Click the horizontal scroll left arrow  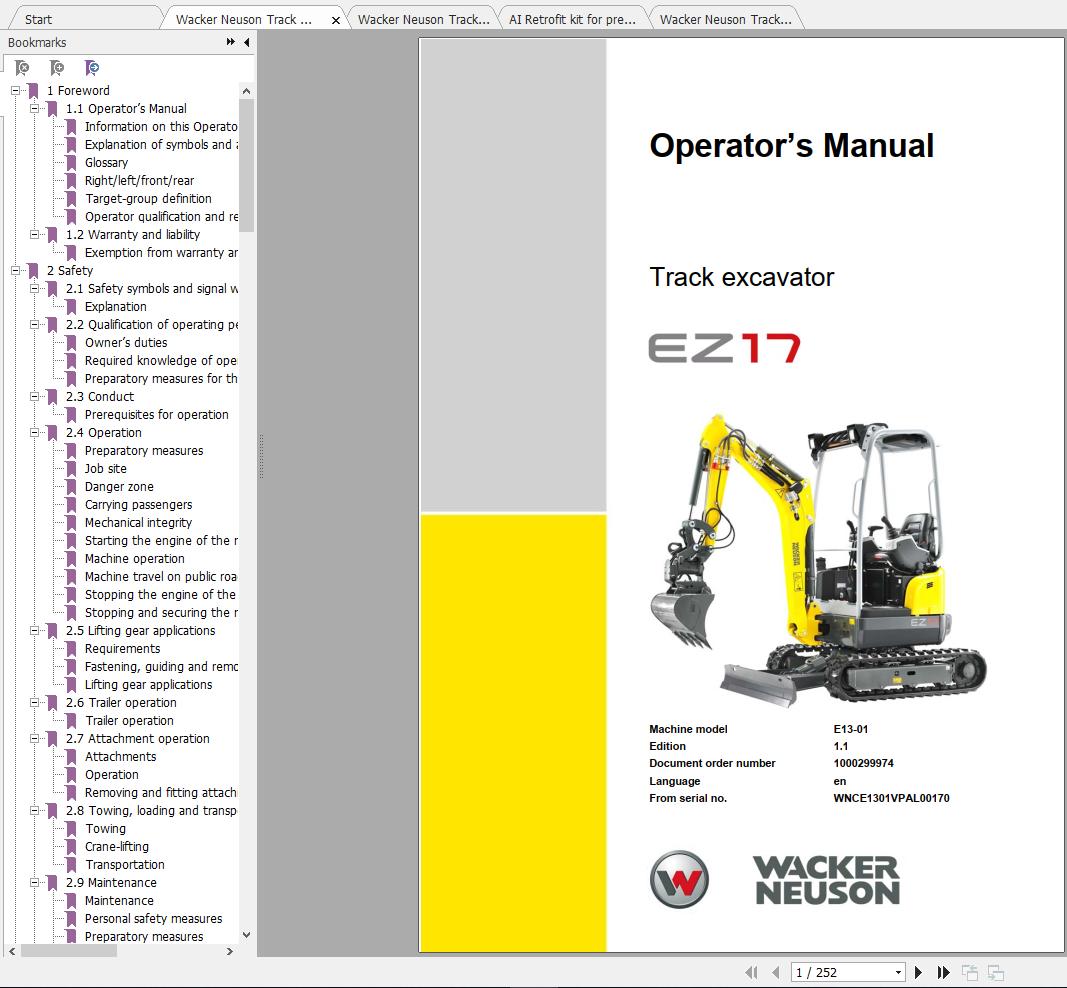(x=12, y=951)
